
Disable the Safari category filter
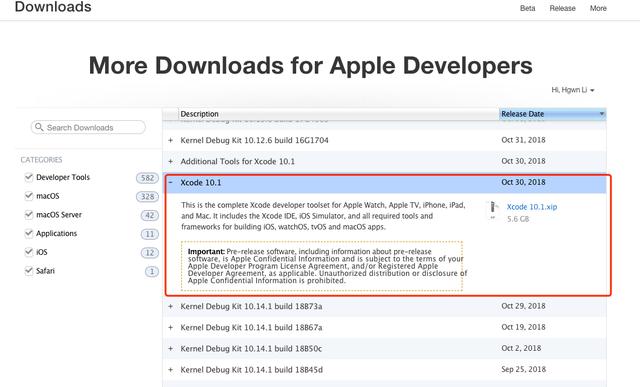tap(29, 271)
